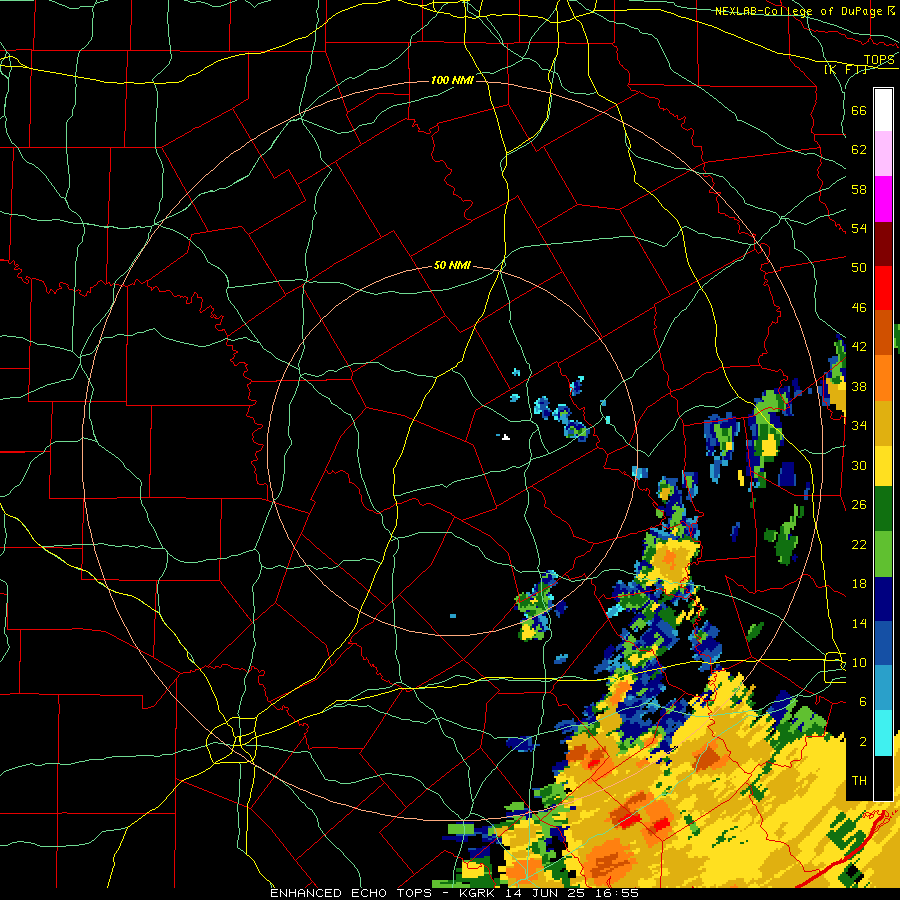Click the 'KGRK' radar site identifier

(477, 893)
